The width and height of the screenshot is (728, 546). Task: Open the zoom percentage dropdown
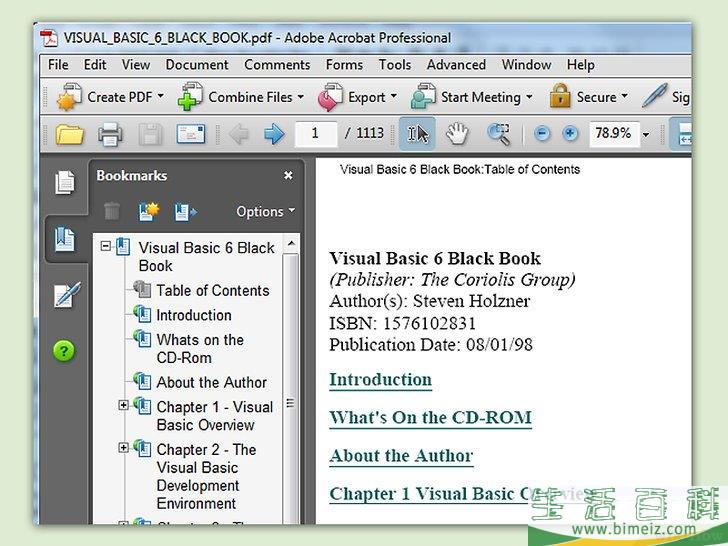646,134
